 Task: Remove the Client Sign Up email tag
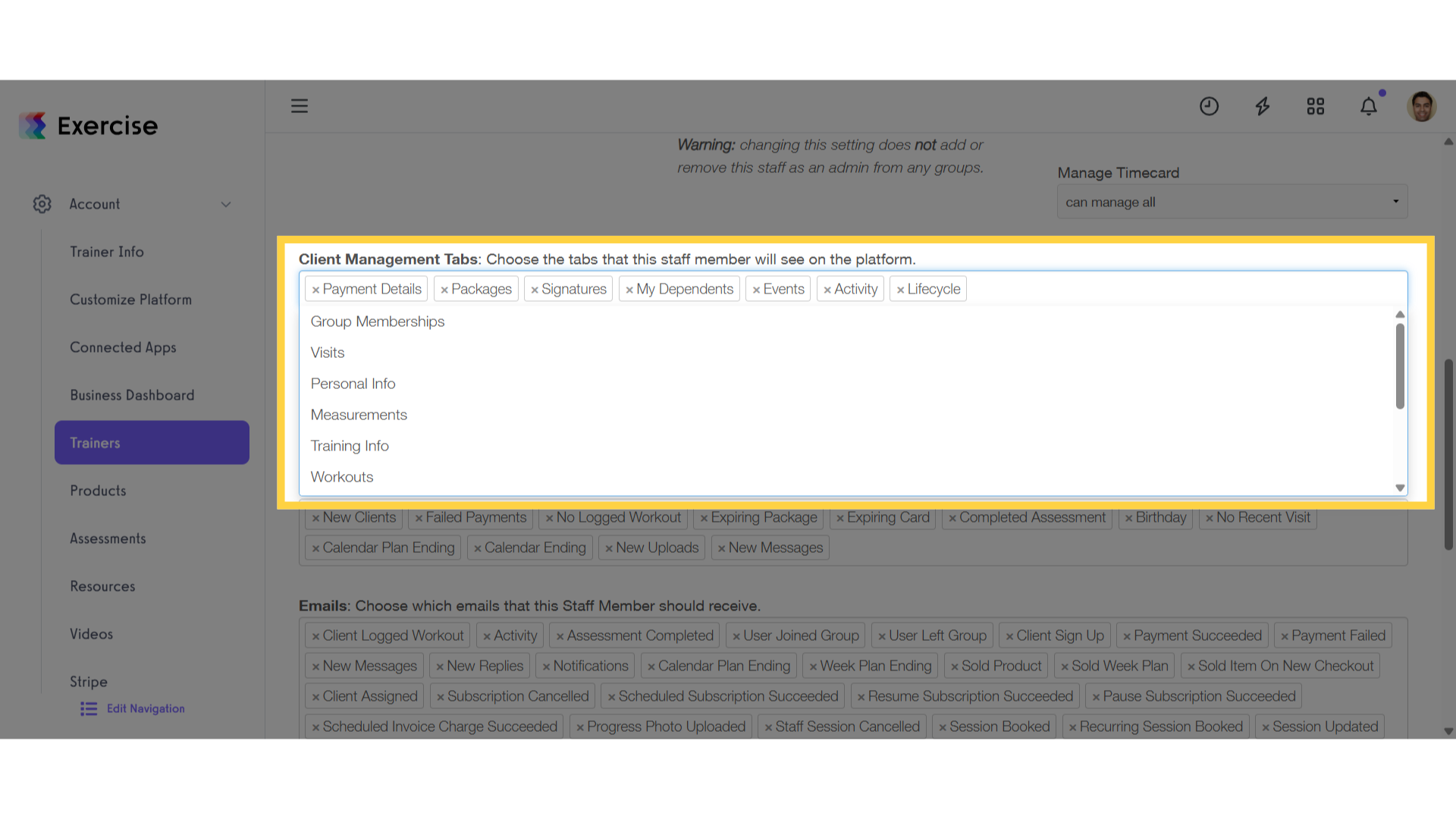pyautogui.click(x=1009, y=636)
